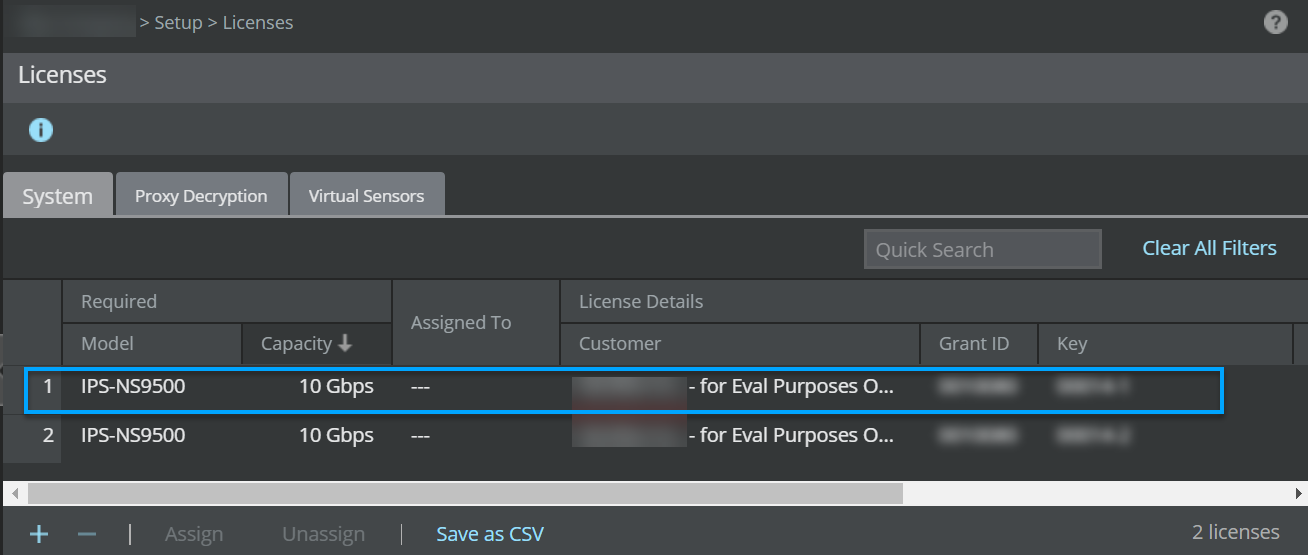The height and width of the screenshot is (555, 1308).
Task: Click the help question mark icon
Action: click(x=1275, y=22)
